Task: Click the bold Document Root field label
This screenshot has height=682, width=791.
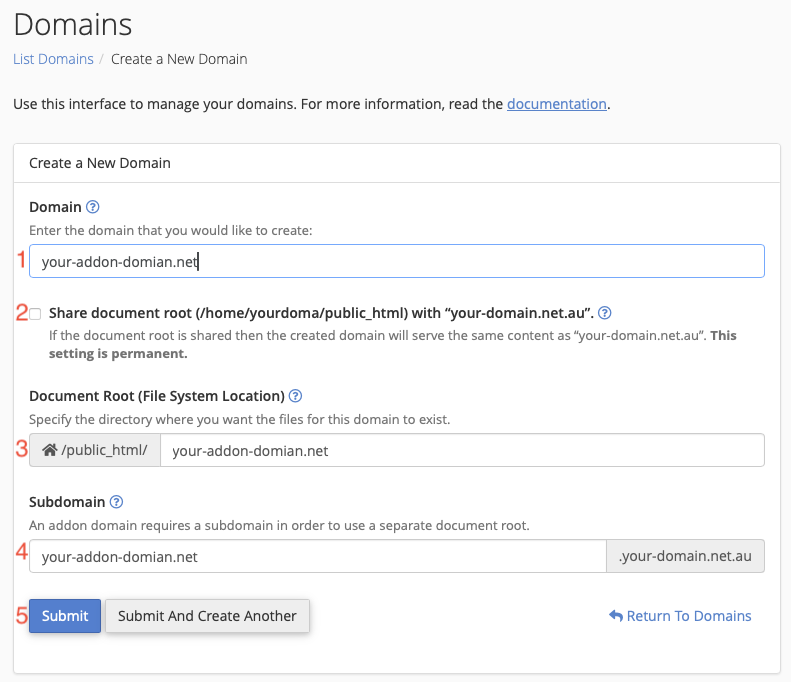Action: coord(157,396)
